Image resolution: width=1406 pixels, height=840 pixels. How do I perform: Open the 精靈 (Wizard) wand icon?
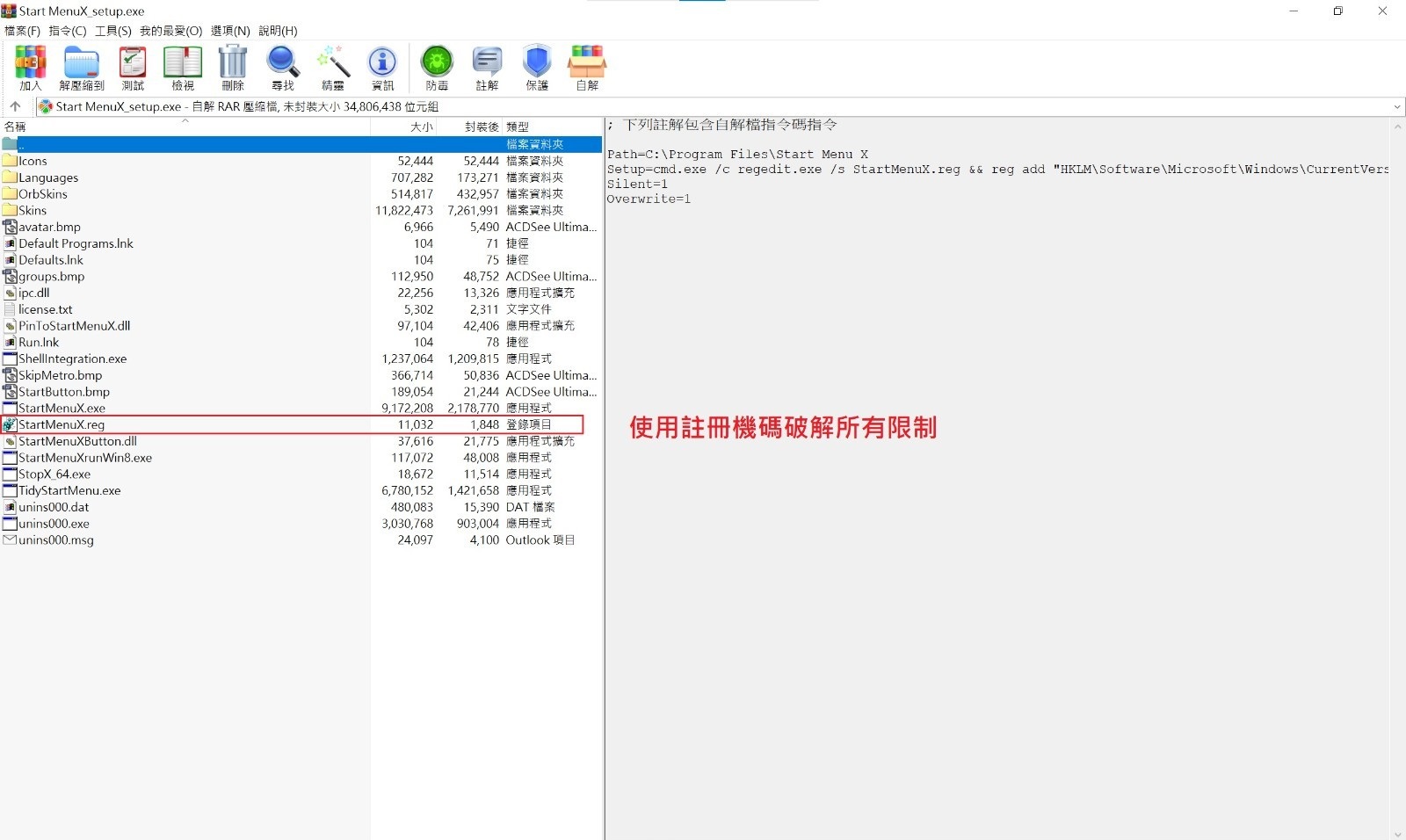333,68
